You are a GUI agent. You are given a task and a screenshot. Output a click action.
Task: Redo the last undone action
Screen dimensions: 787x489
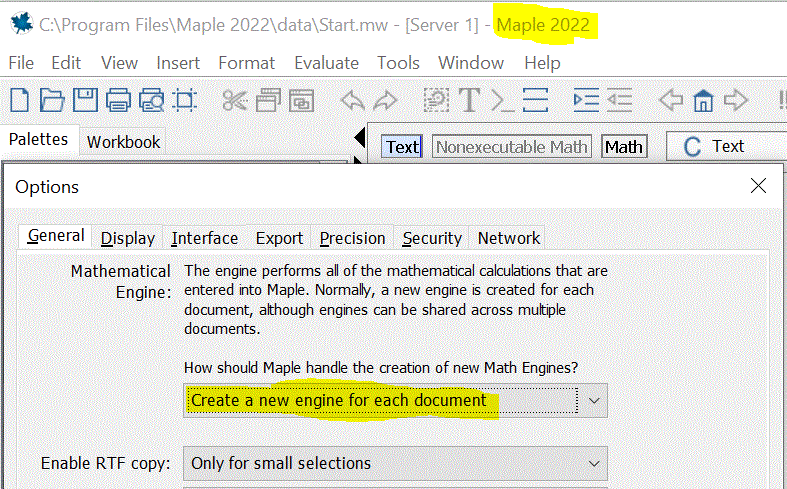385,100
